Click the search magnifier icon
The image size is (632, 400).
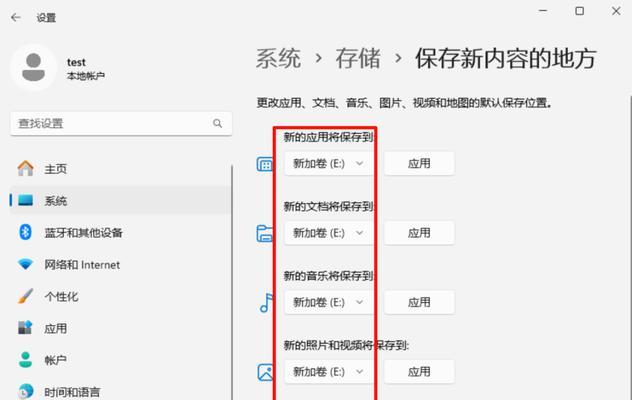pos(218,123)
